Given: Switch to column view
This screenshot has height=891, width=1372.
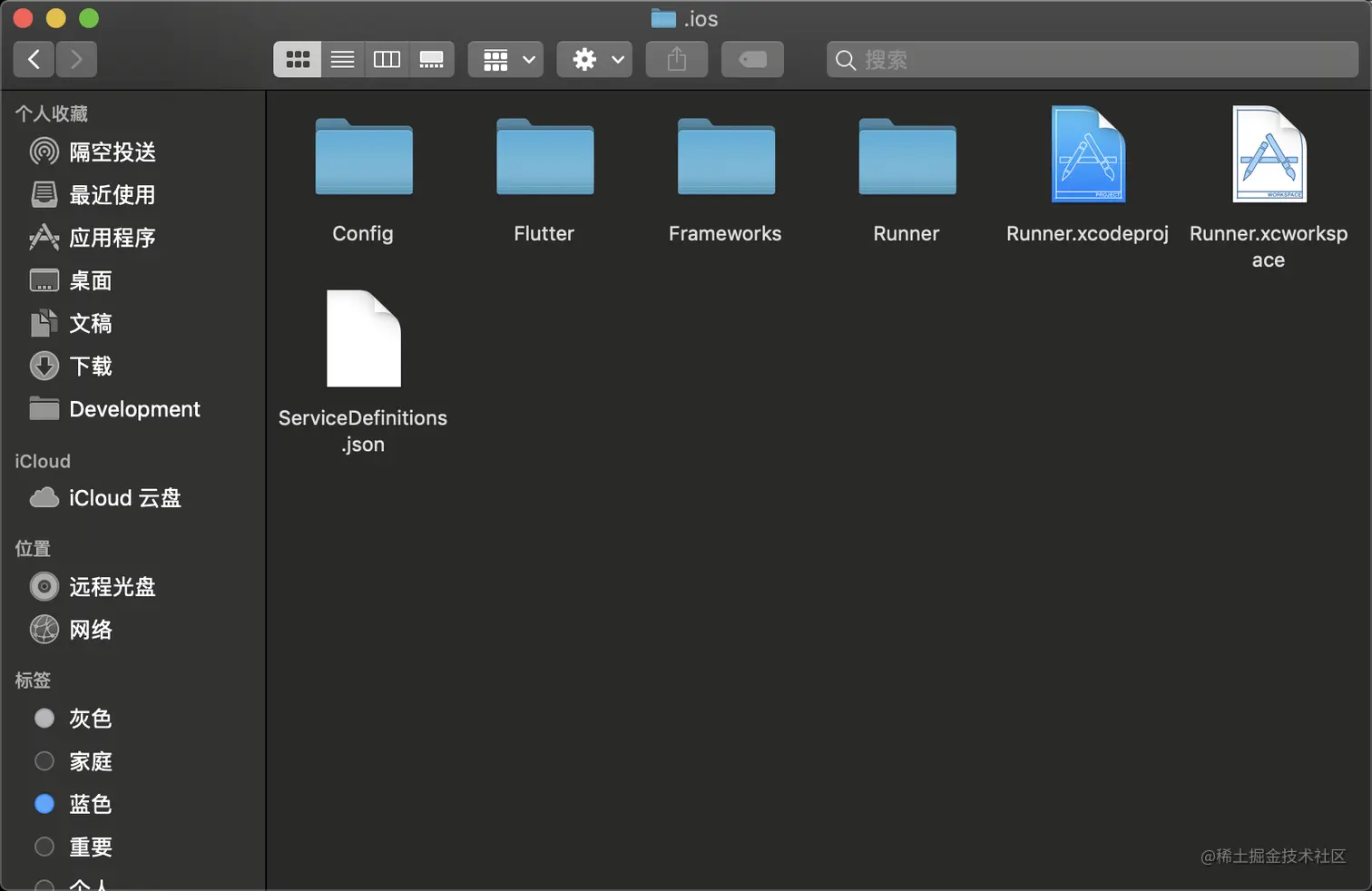Looking at the screenshot, I should coord(387,60).
